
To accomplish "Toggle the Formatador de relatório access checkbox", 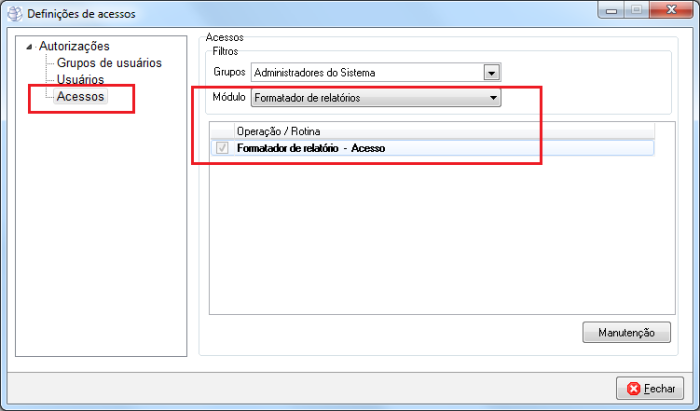I will [222, 148].
